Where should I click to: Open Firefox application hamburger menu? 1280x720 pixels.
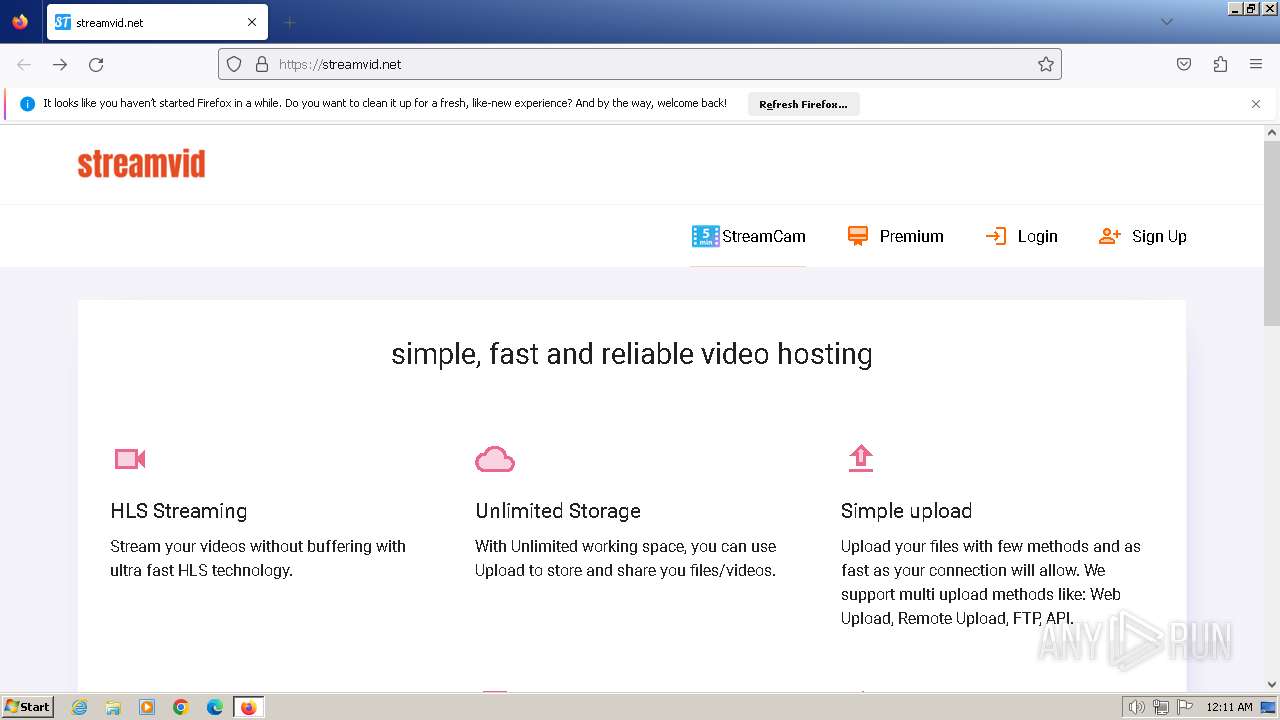(x=1256, y=64)
